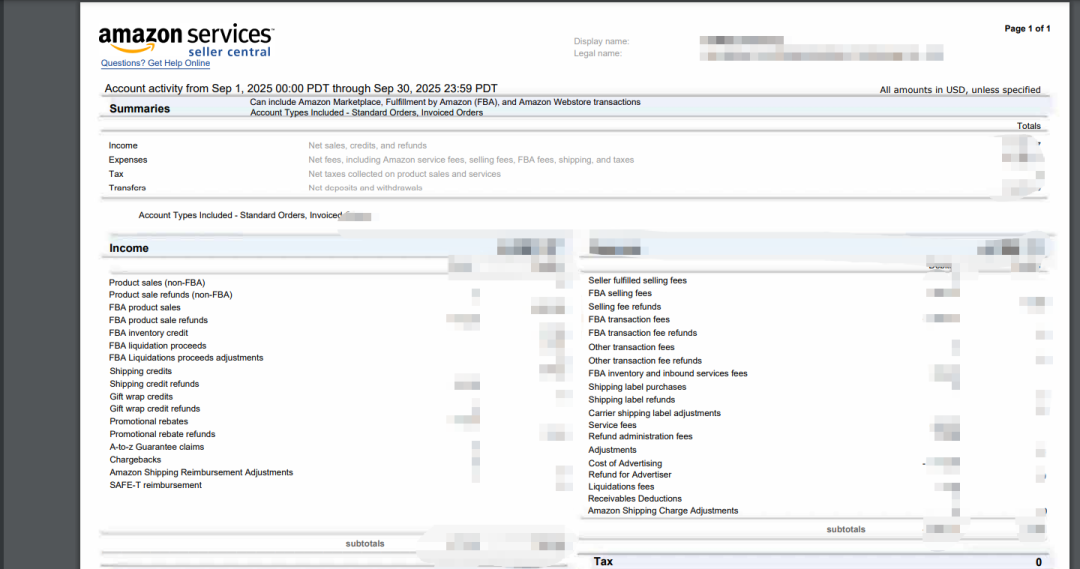Select the 'Shipping credits' row
Viewport: 1080px width, 569px height.
[x=141, y=371]
